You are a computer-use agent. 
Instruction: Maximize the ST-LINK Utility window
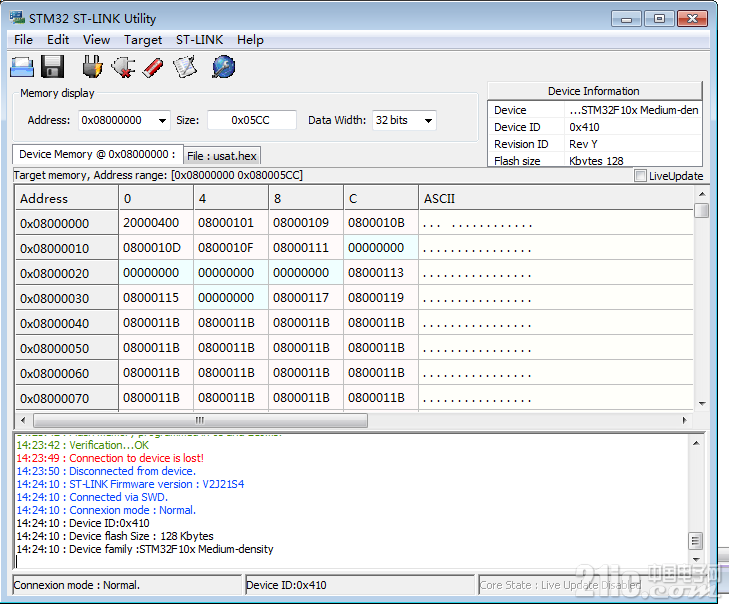point(659,19)
